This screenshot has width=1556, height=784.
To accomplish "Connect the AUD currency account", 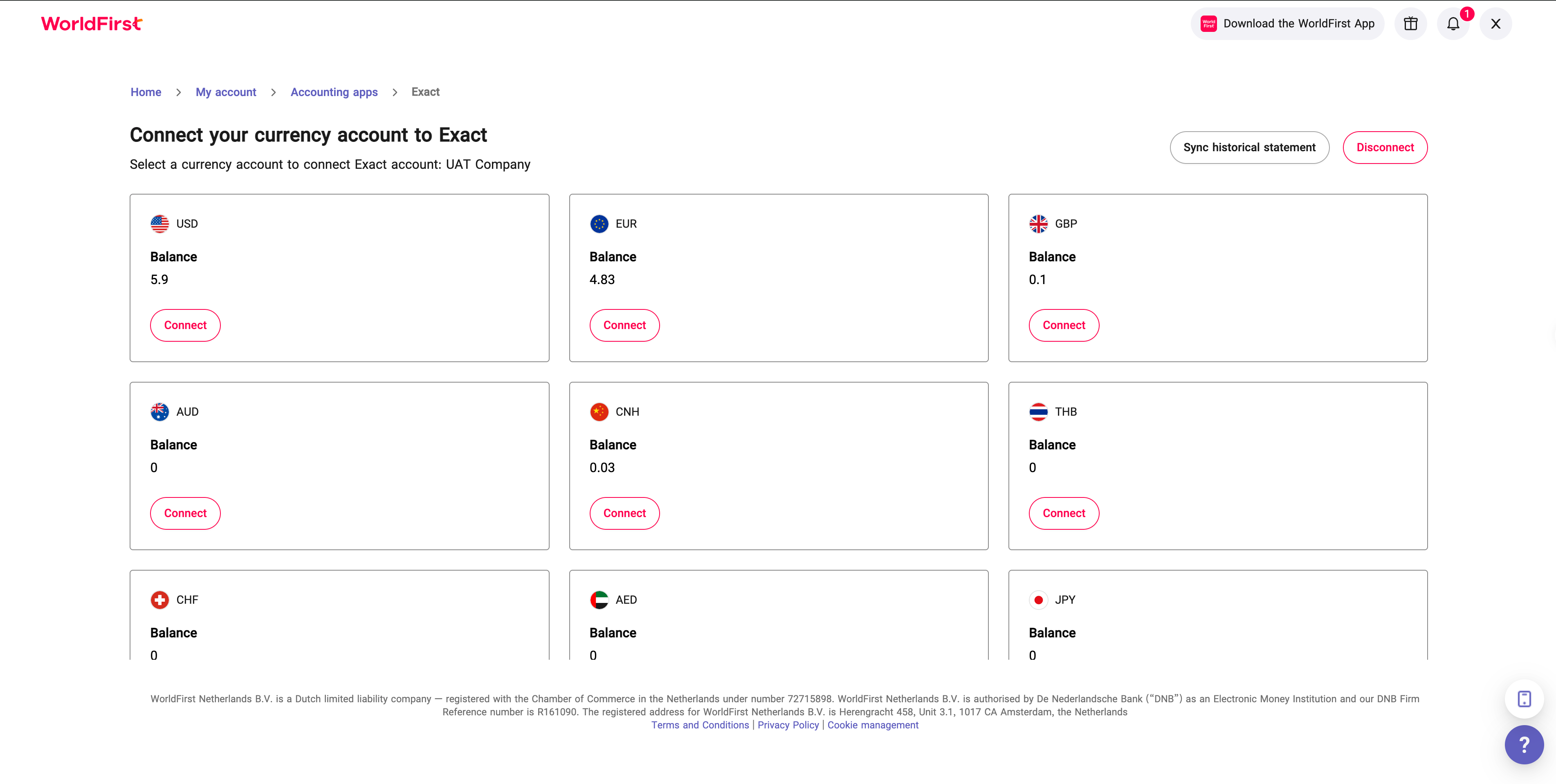I will point(185,513).
